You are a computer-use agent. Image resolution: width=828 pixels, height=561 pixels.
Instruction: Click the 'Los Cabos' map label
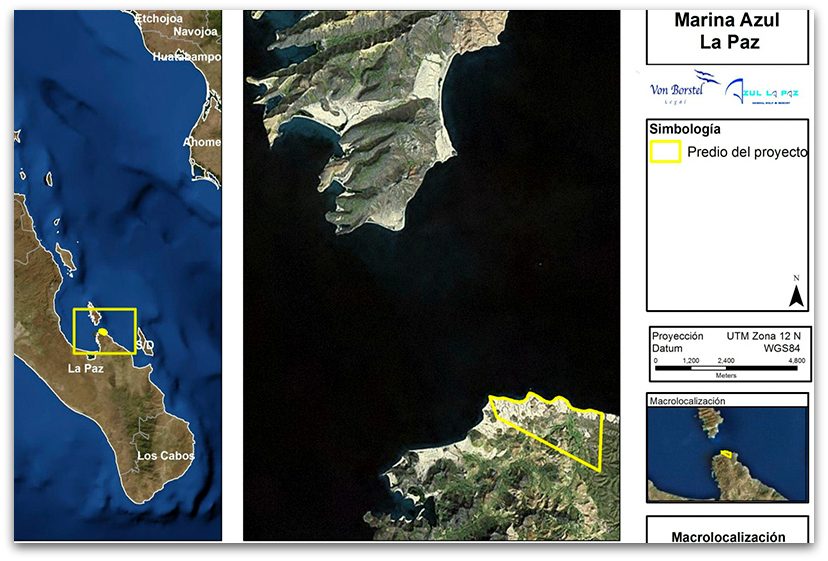tap(166, 455)
